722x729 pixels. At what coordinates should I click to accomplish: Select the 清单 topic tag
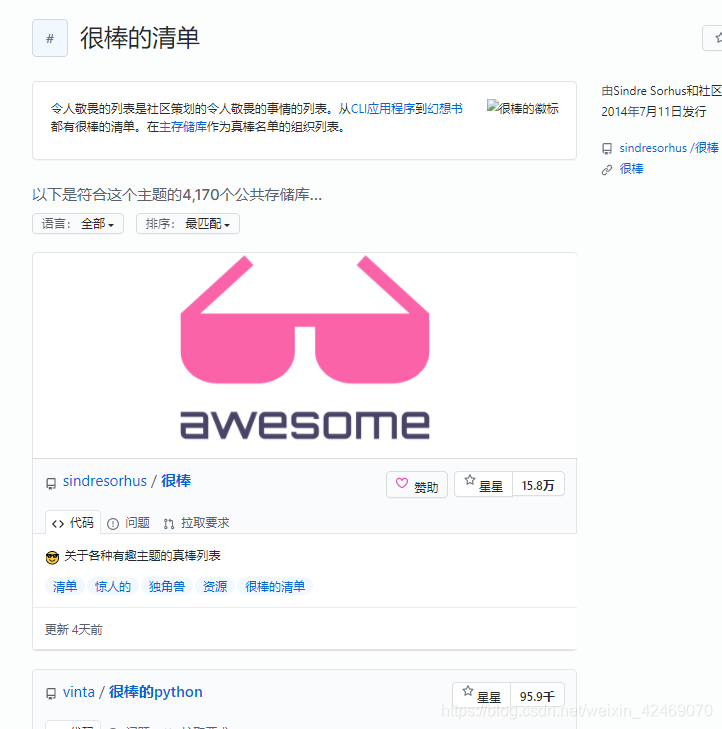click(65, 586)
